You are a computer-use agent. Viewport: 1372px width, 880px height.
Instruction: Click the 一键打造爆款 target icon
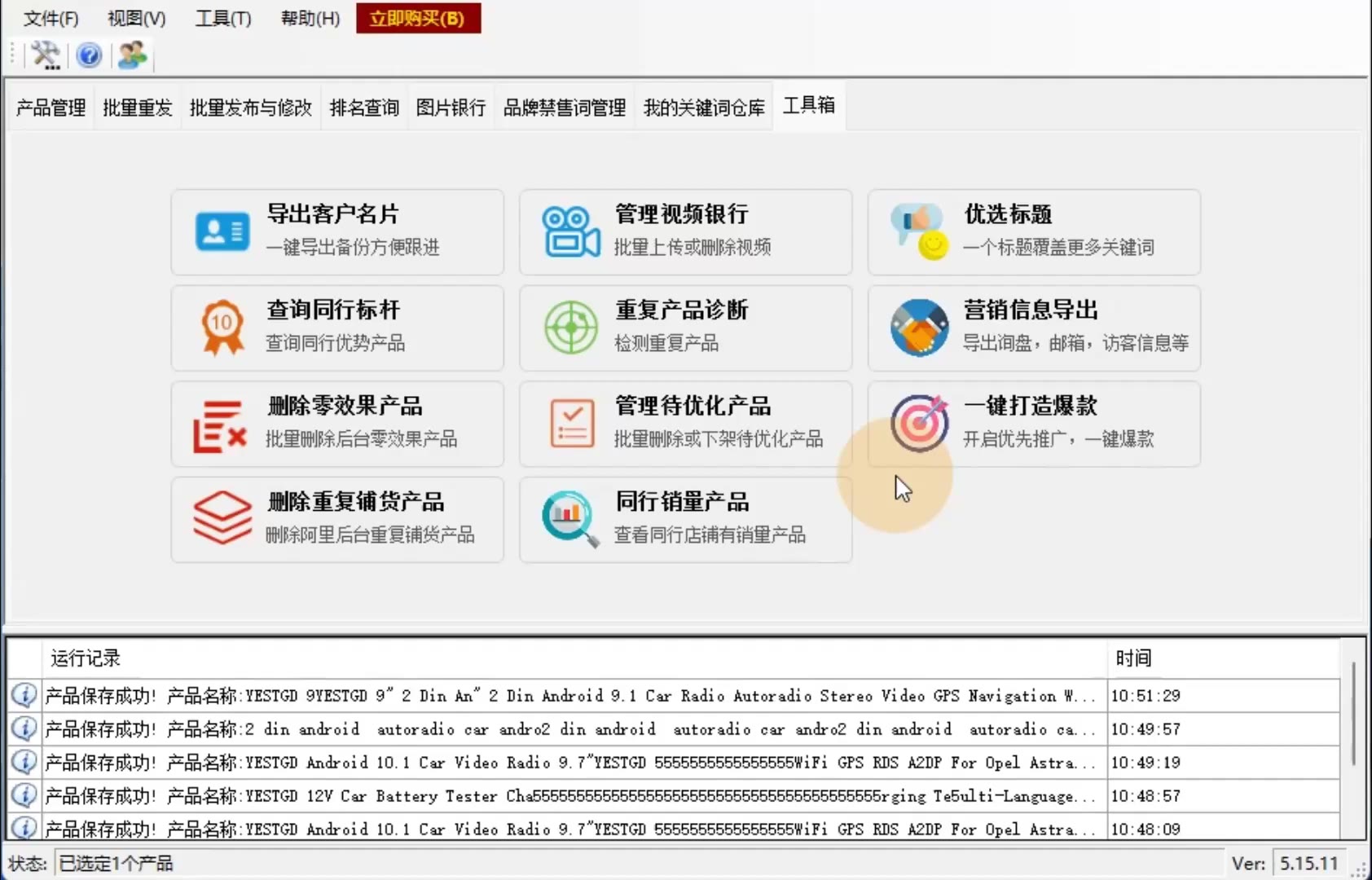click(920, 423)
